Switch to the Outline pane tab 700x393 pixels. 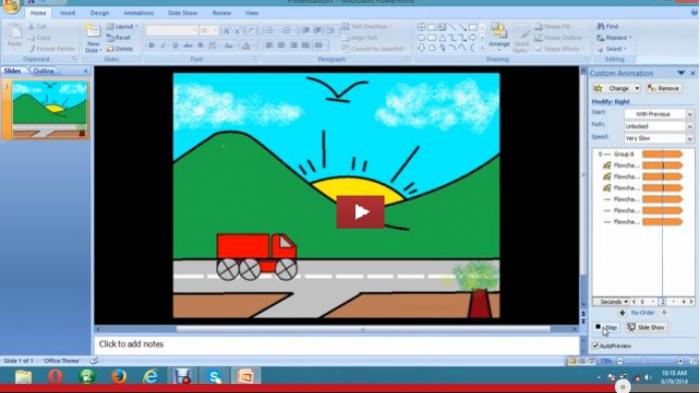pos(44,71)
